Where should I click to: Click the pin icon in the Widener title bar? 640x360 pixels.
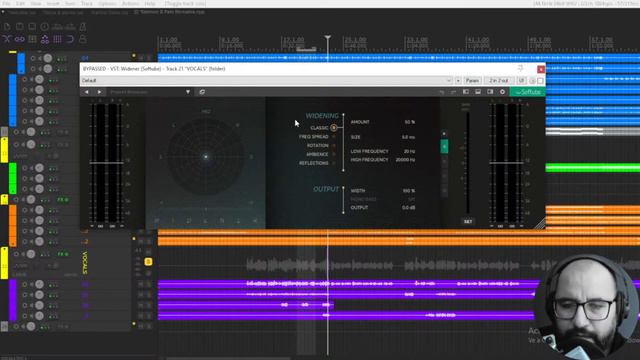coord(520,69)
